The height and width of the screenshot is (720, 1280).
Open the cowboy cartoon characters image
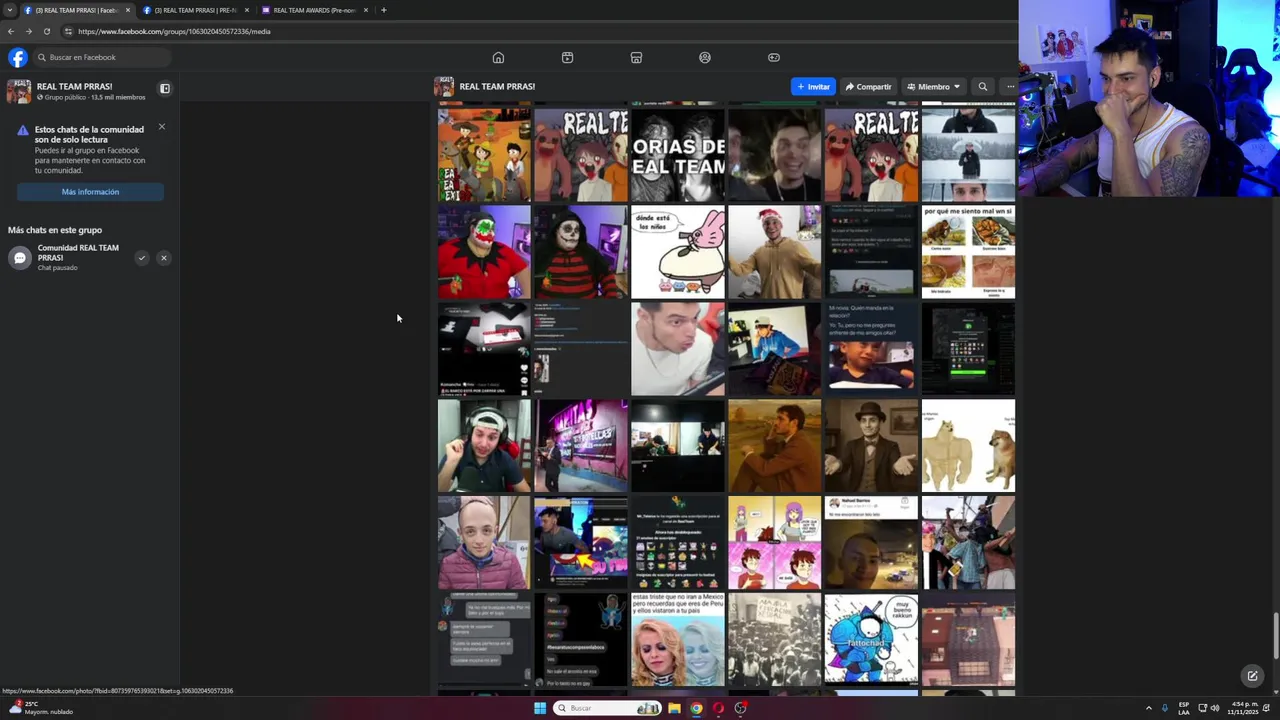point(484,155)
